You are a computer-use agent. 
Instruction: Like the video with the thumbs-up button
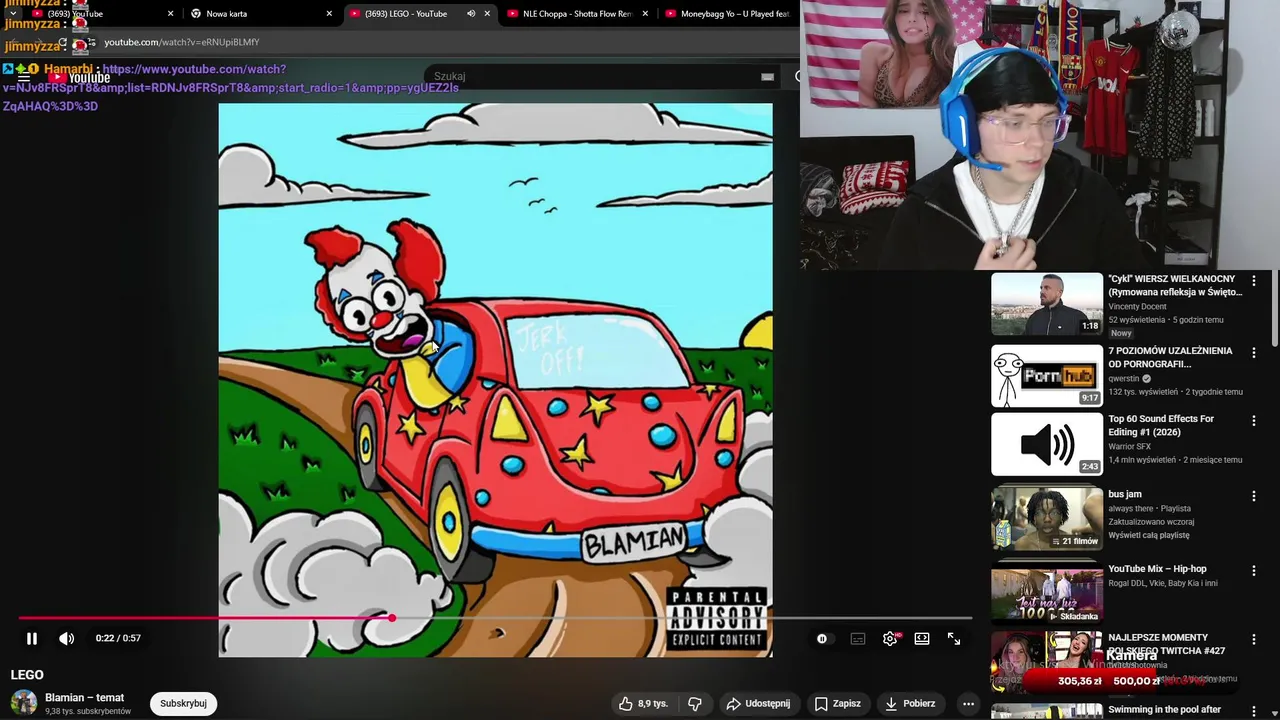(x=643, y=703)
